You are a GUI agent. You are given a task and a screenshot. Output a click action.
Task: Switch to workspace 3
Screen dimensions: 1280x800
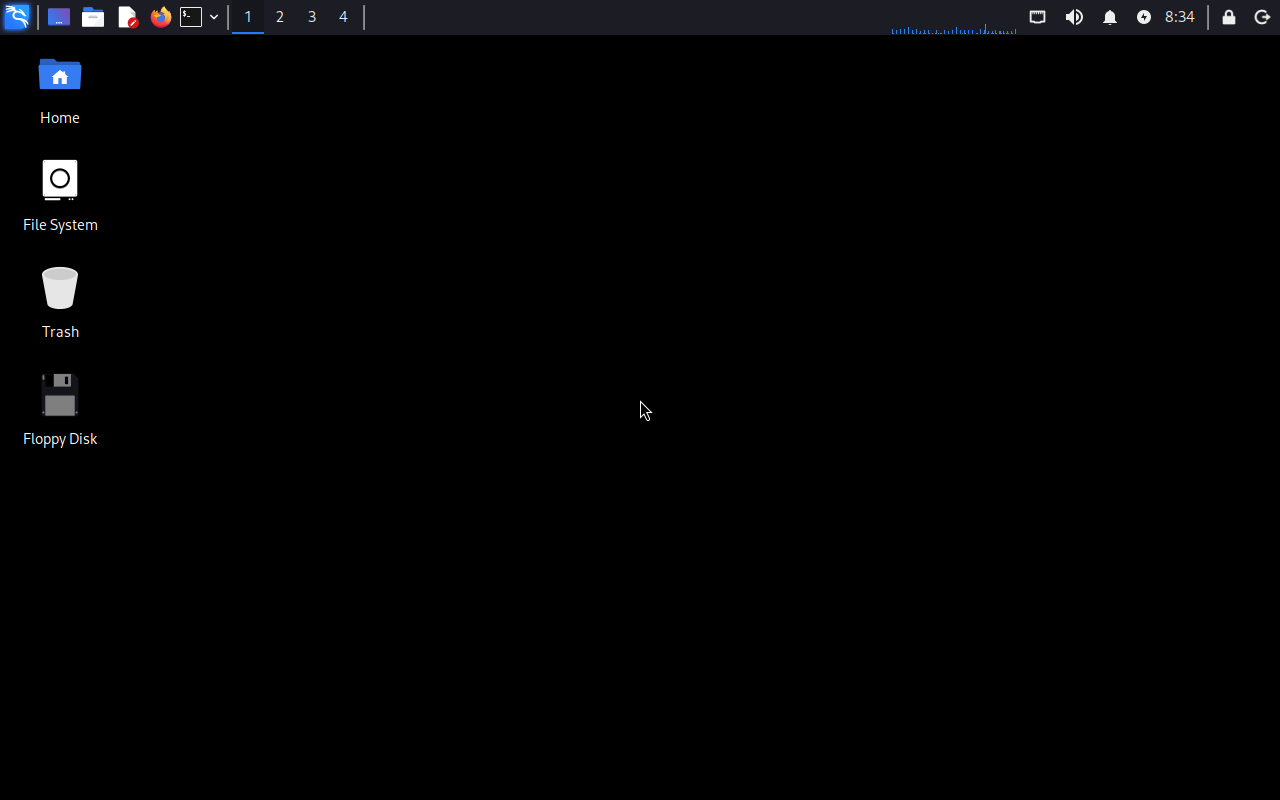point(312,17)
